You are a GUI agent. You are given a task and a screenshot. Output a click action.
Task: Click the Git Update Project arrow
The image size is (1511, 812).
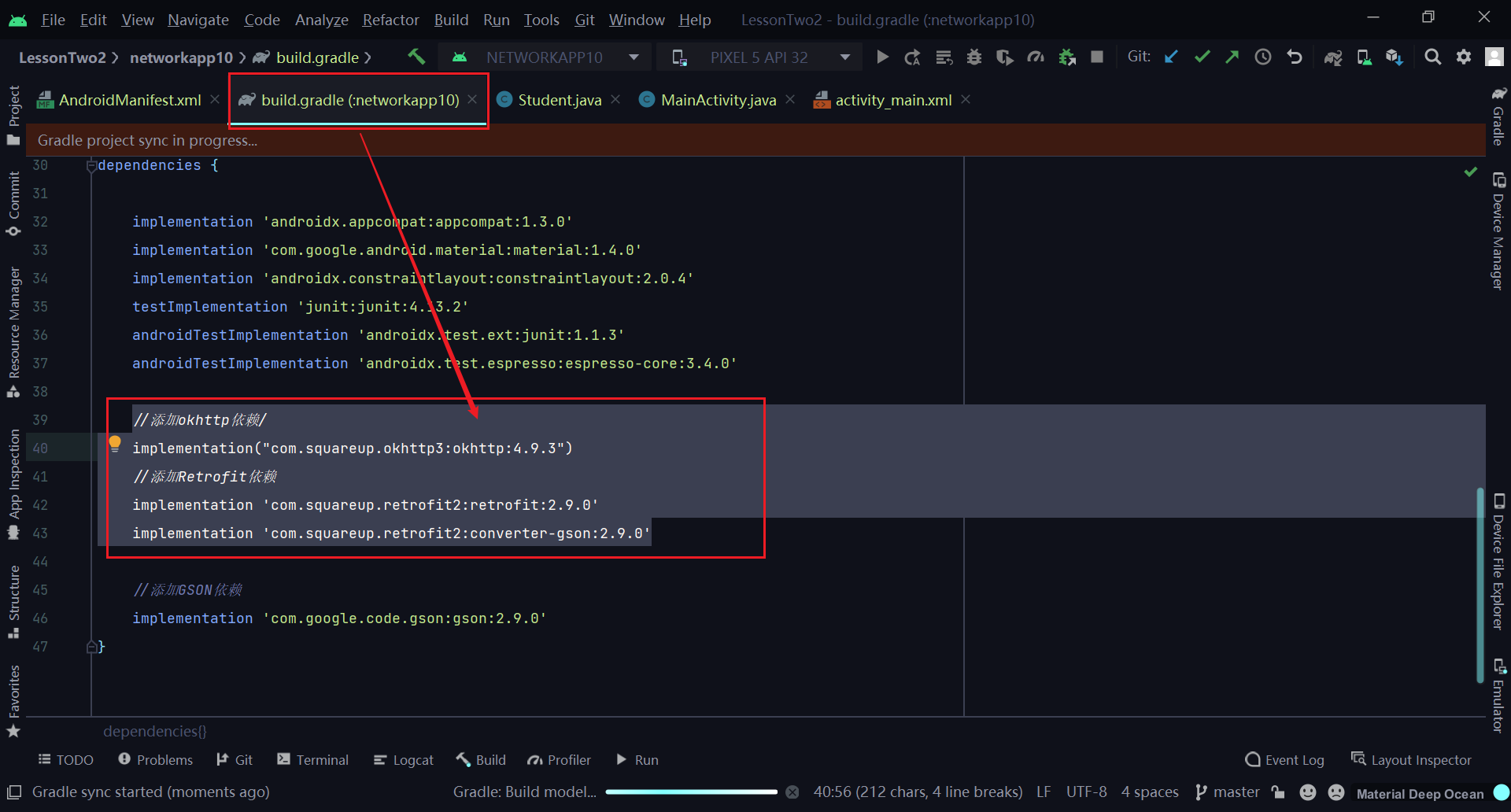coord(1171,57)
